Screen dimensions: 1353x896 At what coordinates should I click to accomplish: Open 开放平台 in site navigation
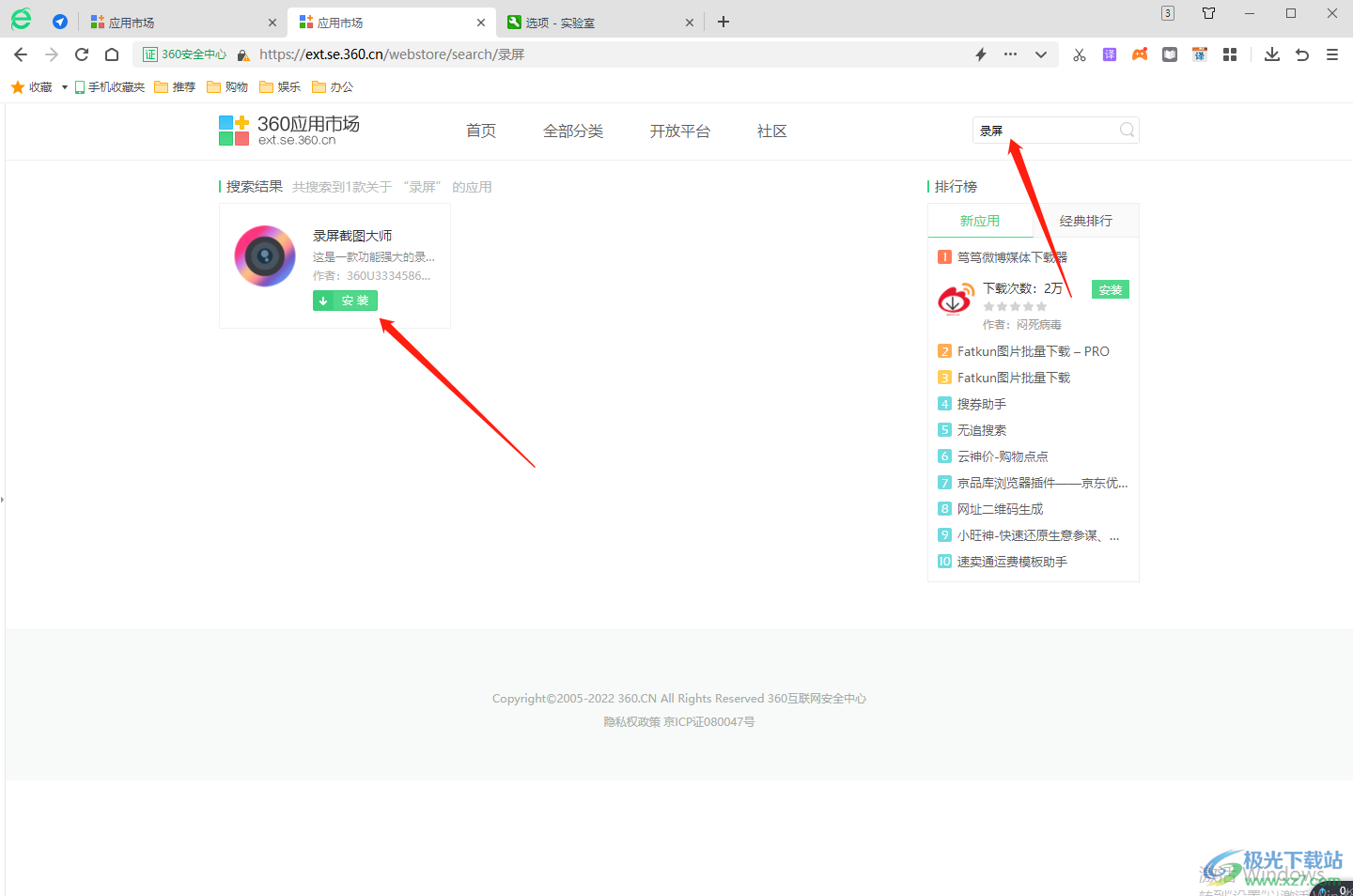click(680, 131)
